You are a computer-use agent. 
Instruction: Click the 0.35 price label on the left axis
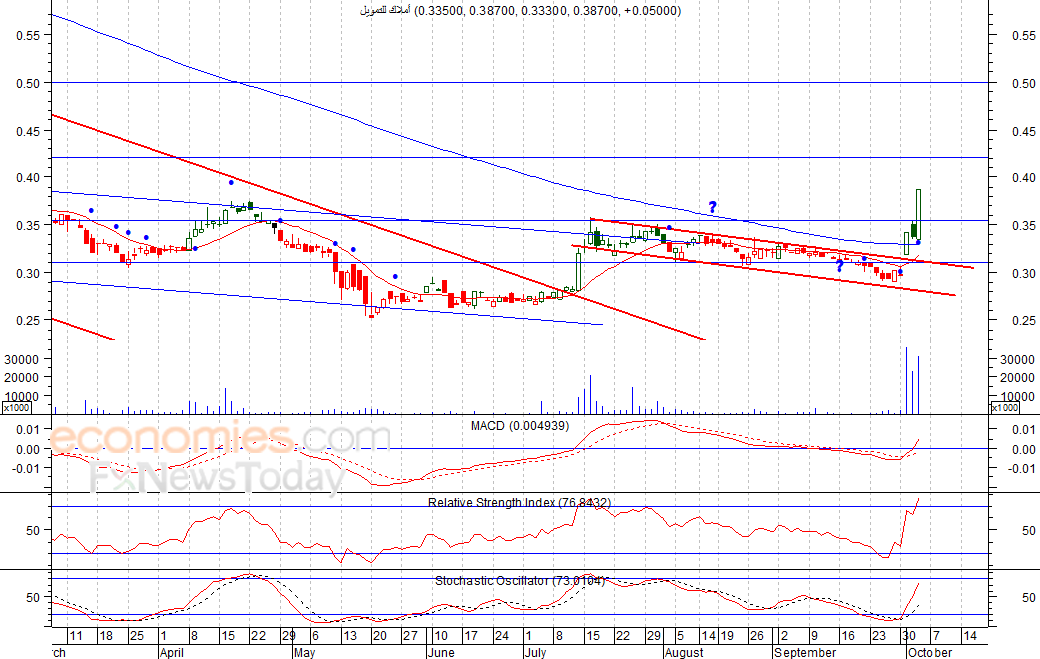[28, 226]
